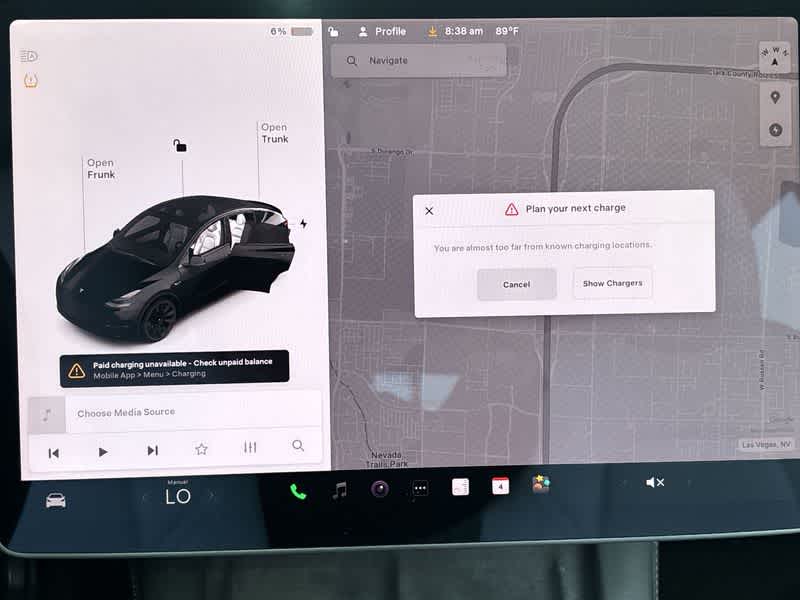Open vehicle controls via car icon
Screen dimensions: 800x600
[x=56, y=501]
